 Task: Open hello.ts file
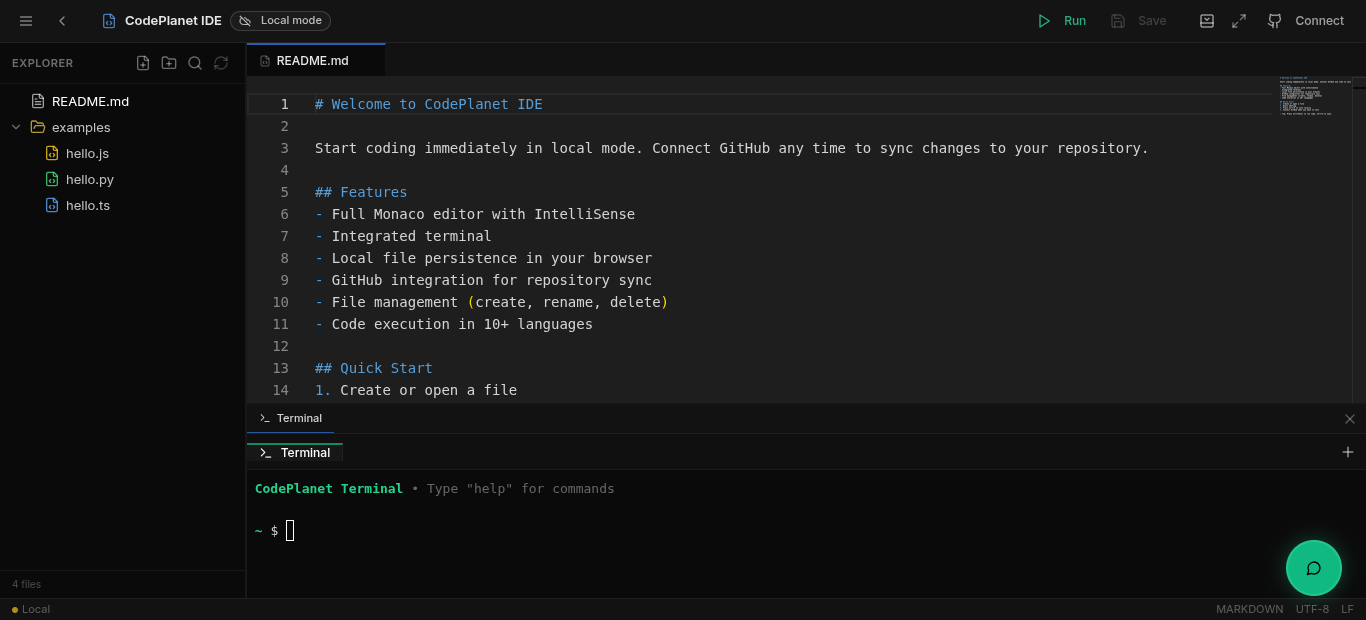[x=123, y=205]
